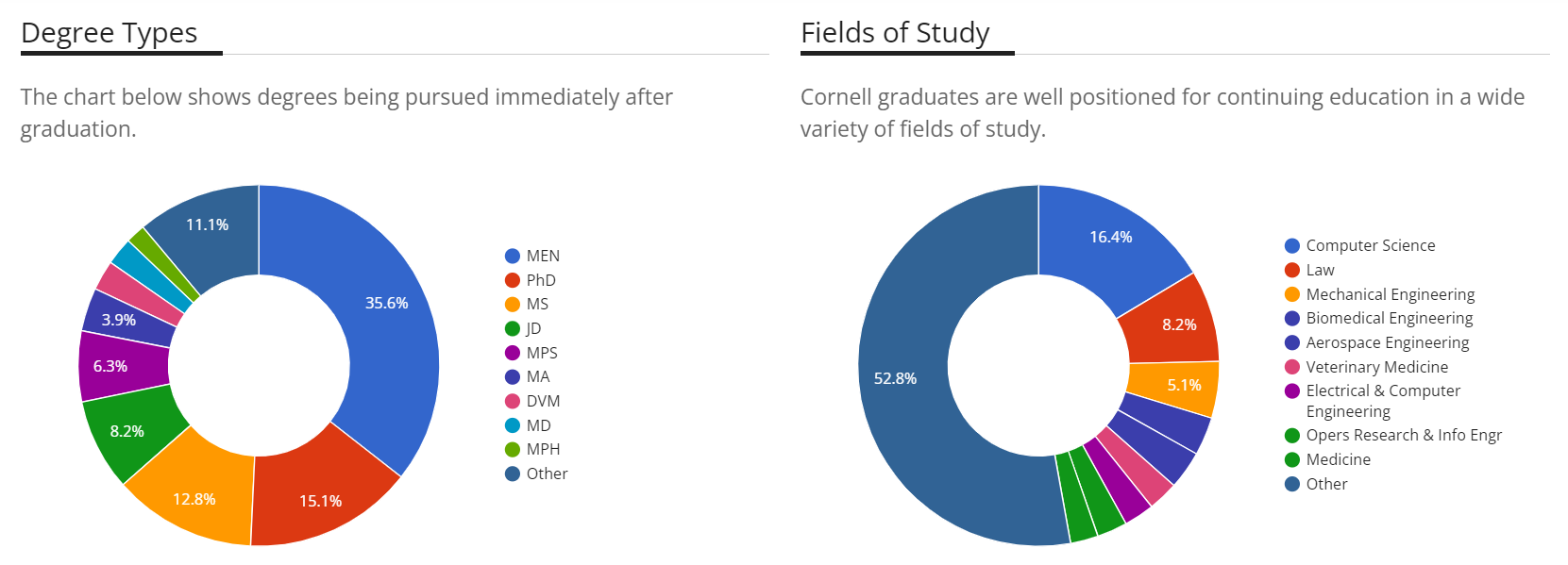Click the JD legend green dot

[x=513, y=328]
